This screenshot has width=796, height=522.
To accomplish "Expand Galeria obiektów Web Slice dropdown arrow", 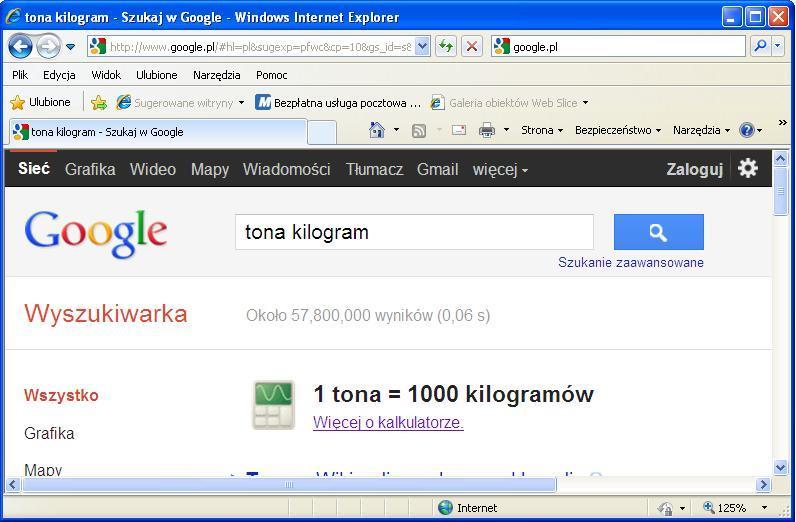I will (585, 103).
